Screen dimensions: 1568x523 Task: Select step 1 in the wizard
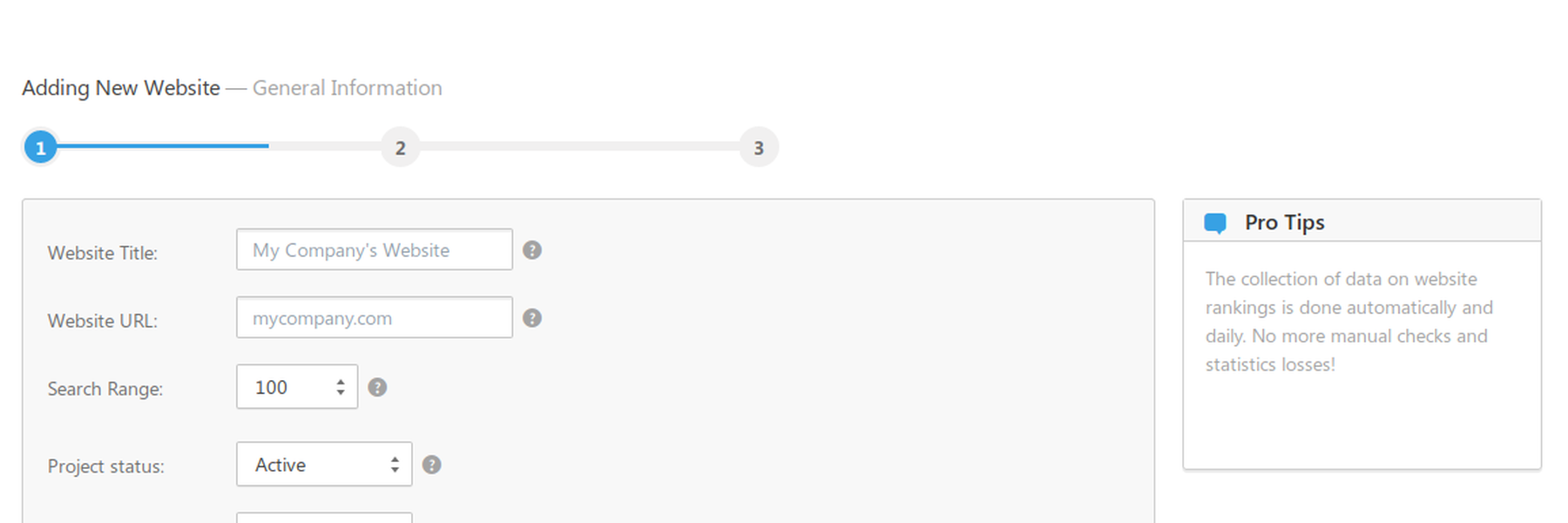click(40, 147)
